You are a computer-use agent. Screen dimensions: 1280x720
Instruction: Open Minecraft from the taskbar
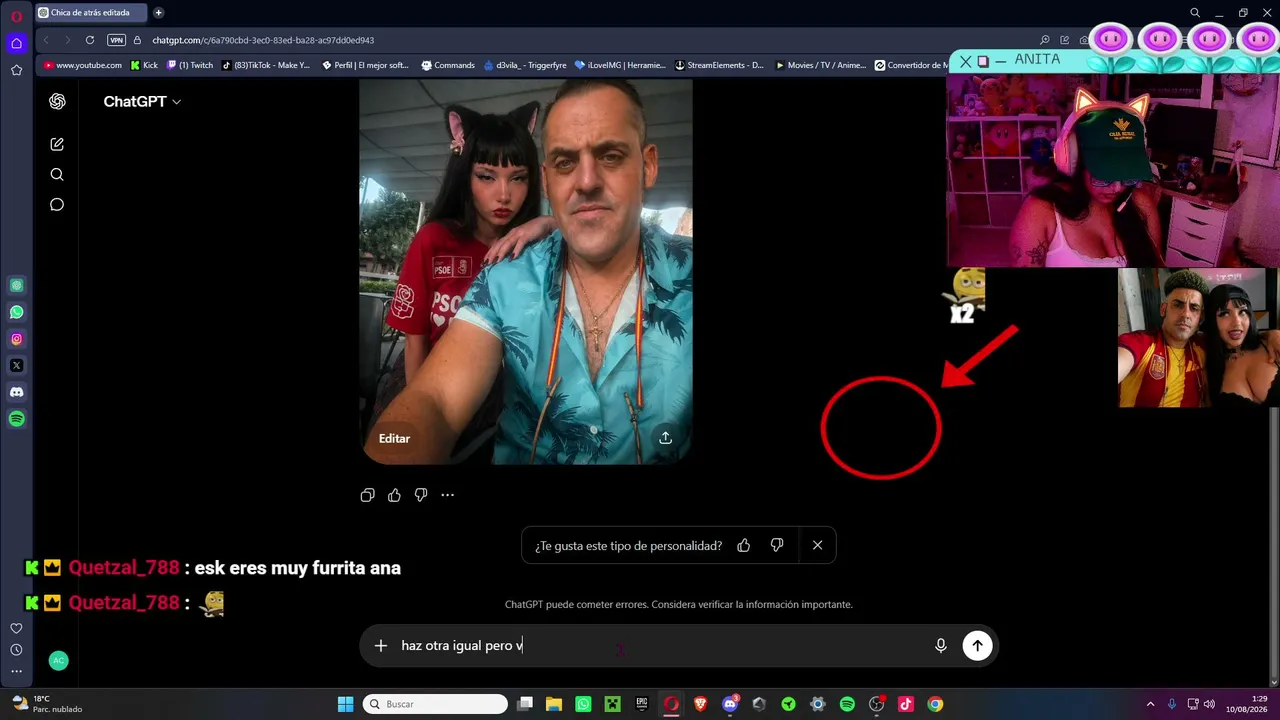612,704
